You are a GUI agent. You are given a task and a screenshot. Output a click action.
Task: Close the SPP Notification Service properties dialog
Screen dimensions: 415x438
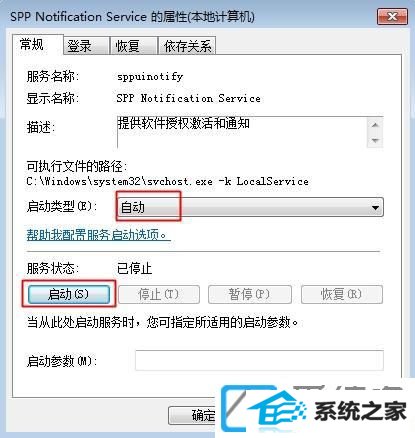click(x=392, y=17)
